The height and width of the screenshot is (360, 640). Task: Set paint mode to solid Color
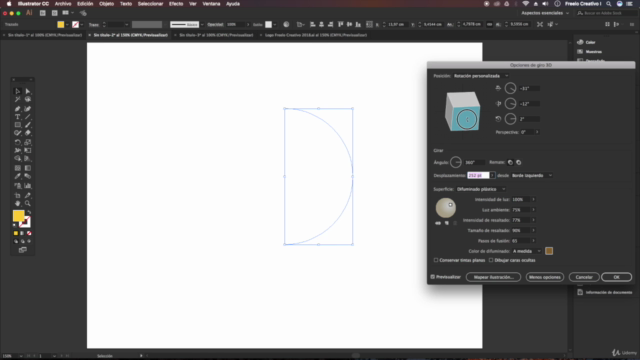pyautogui.click(x=16, y=233)
